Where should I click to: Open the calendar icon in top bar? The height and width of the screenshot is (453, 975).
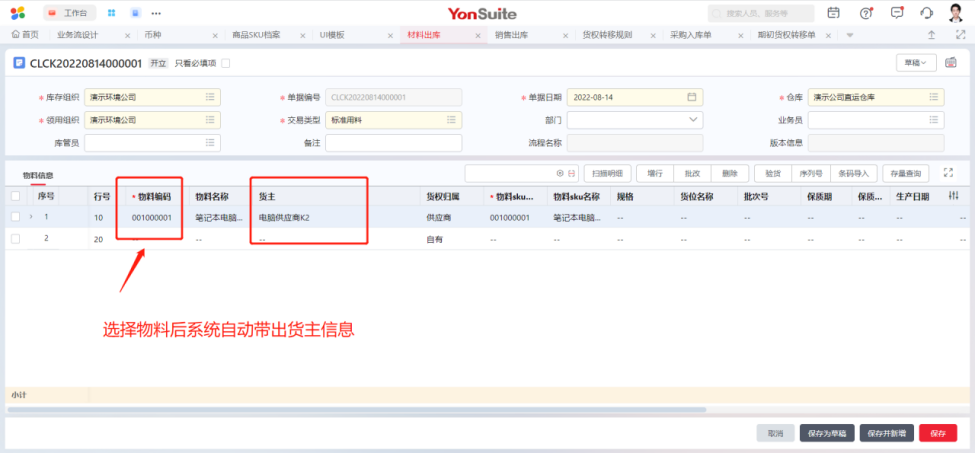(834, 13)
